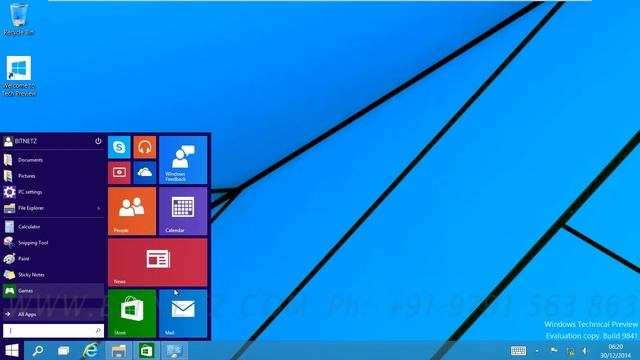This screenshot has width=640, height=360.
Task: Open Documents from Start menu
Action: (x=53, y=160)
